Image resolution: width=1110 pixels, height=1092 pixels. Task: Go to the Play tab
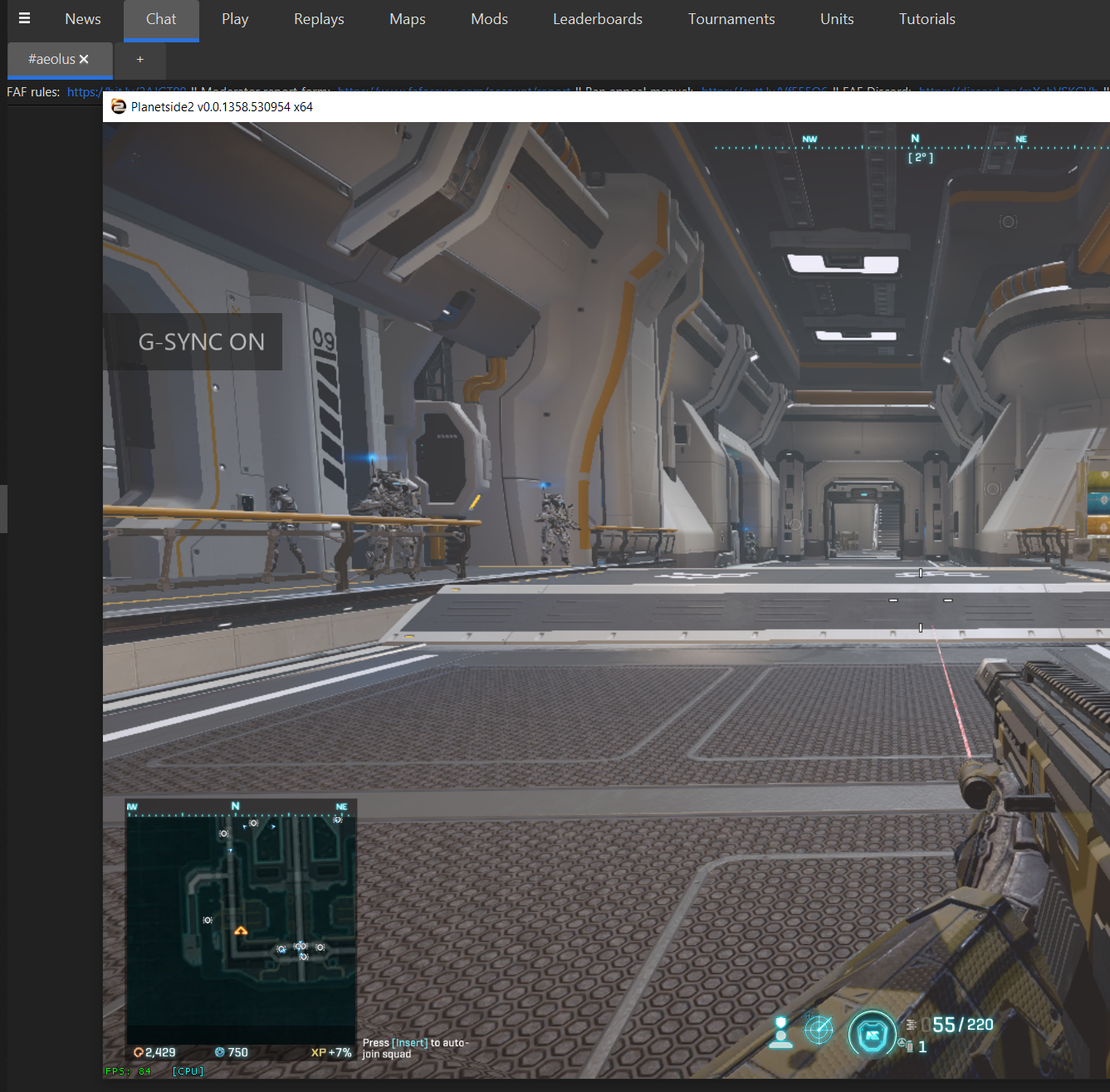pos(235,19)
